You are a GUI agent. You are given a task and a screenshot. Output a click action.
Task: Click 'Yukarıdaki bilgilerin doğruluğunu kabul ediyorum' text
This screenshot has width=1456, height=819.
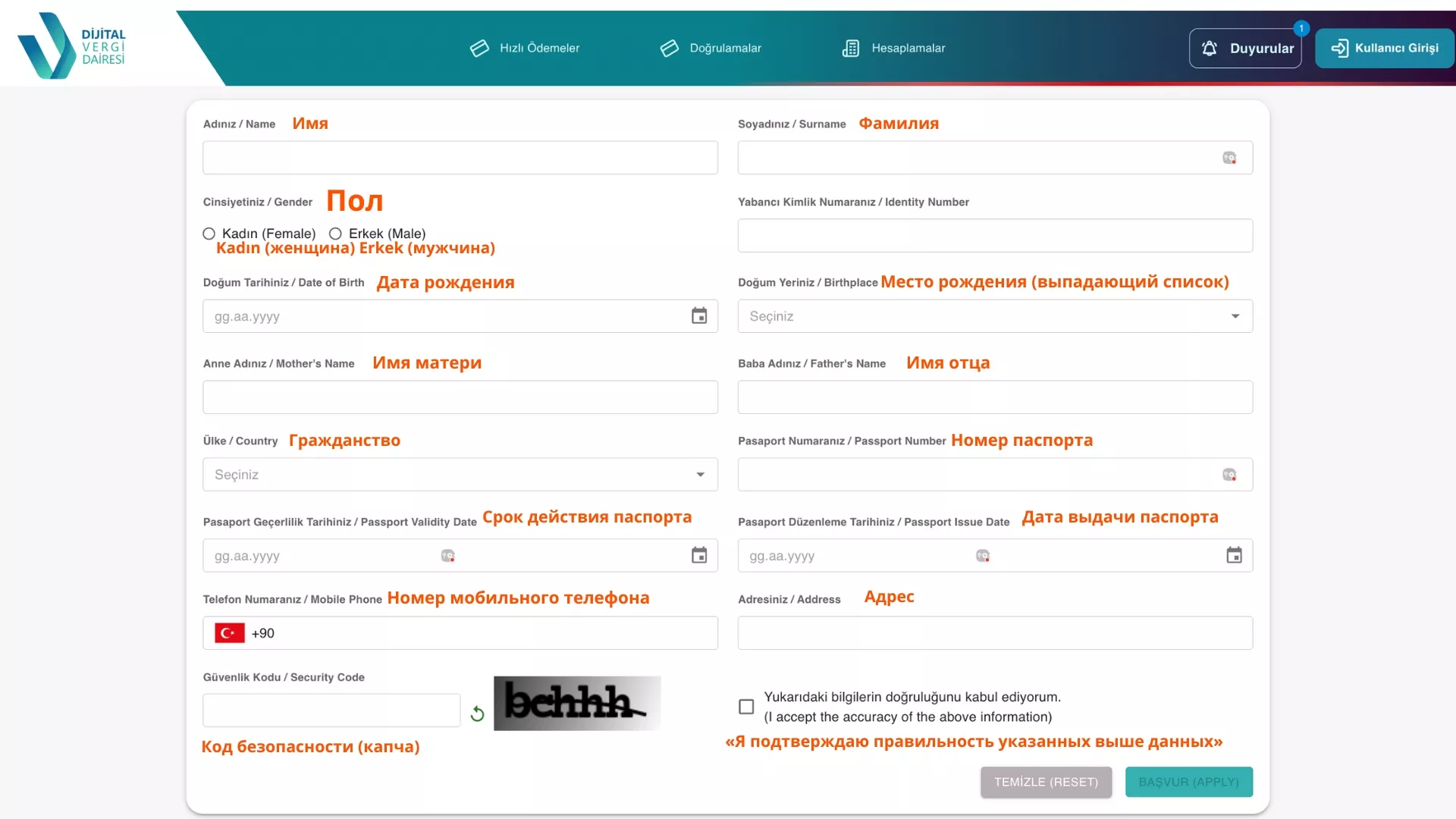point(912,697)
